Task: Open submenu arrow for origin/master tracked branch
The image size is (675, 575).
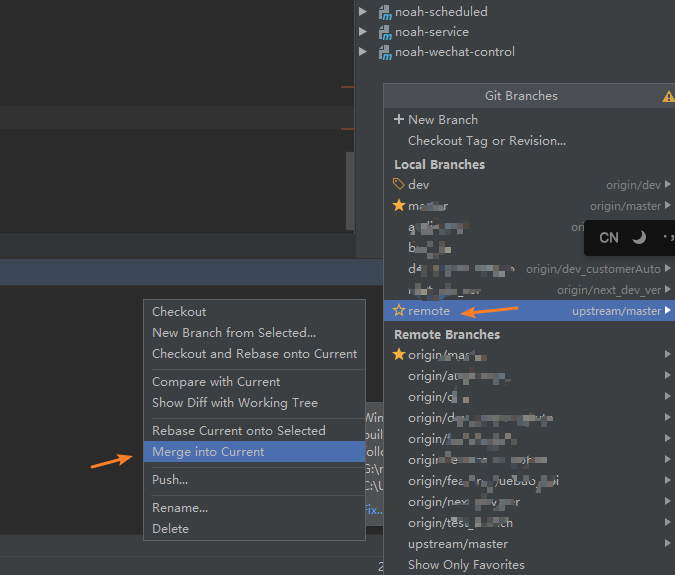Action: (x=667, y=205)
